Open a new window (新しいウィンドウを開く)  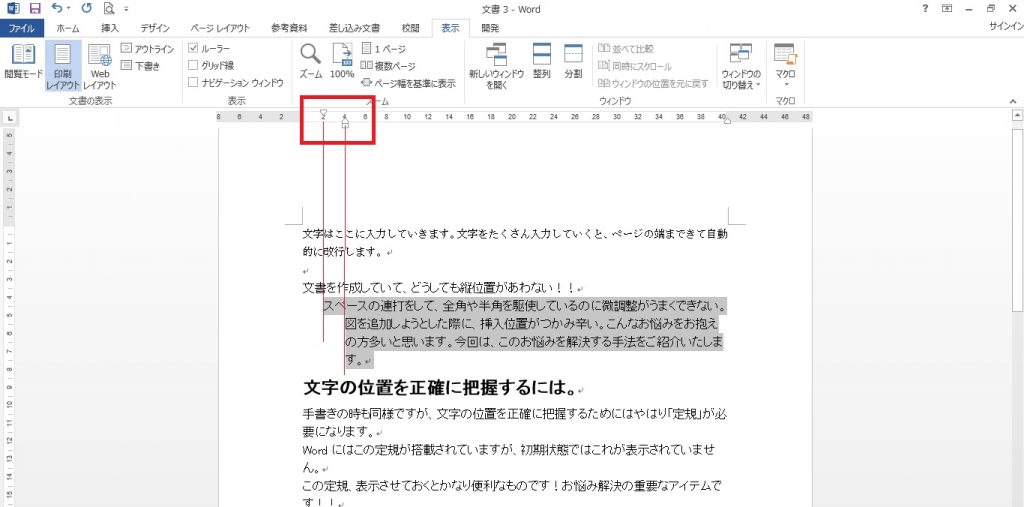click(x=496, y=65)
